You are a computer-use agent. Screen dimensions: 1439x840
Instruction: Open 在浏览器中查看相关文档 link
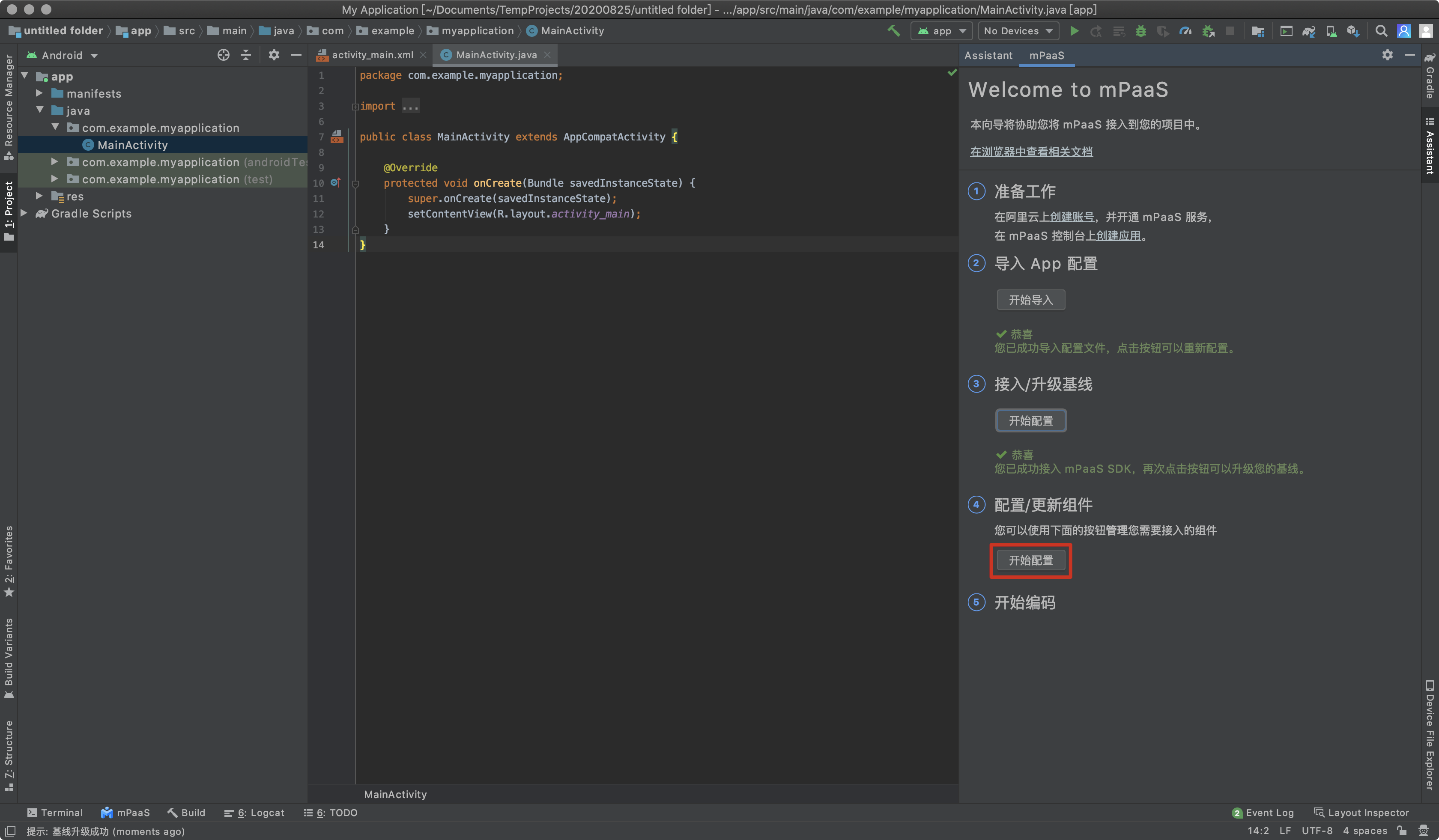(x=1031, y=152)
